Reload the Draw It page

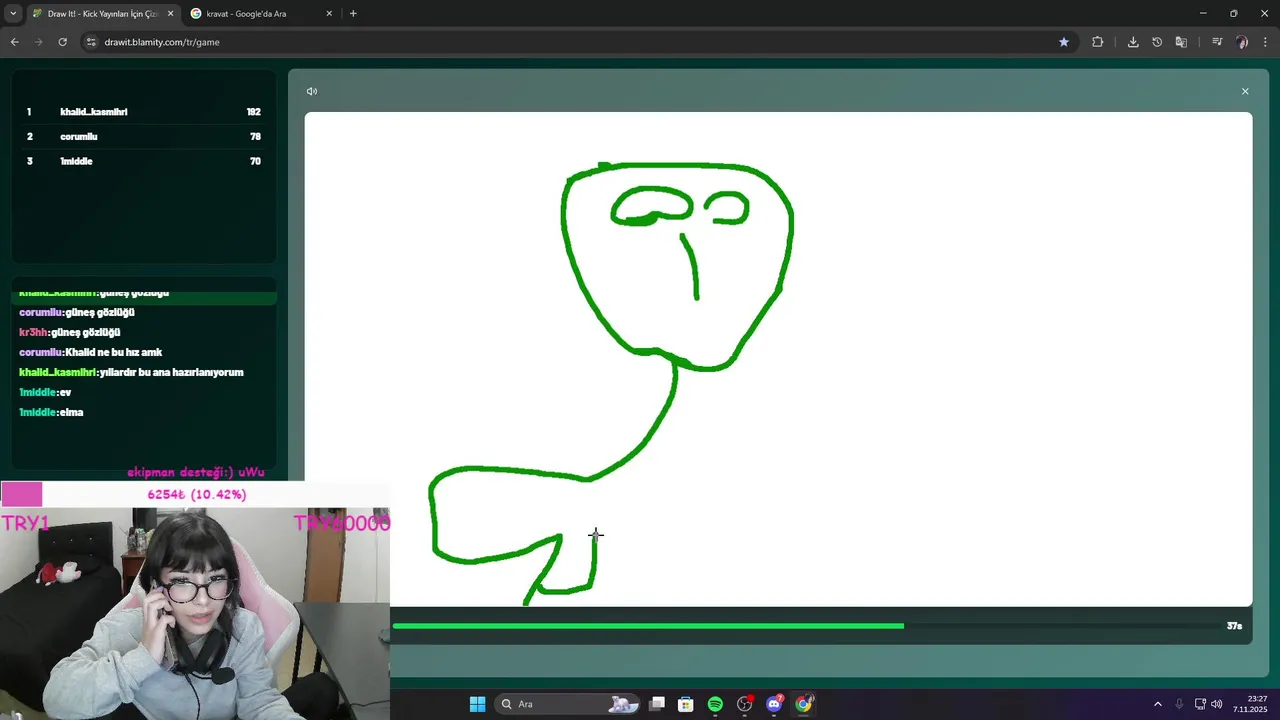(62, 42)
